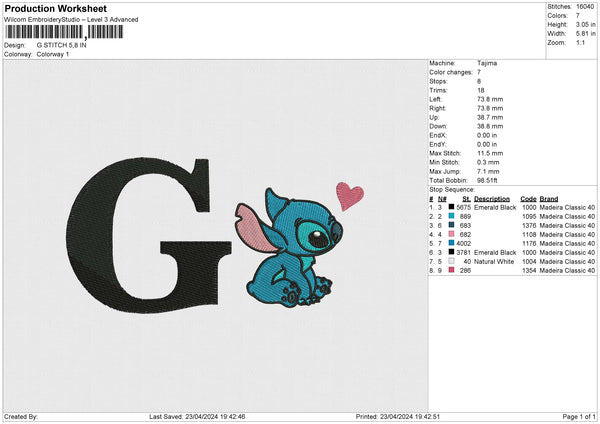The height and width of the screenshot is (424, 600).
Task: Click 'Emerald Black' description in row 6
Action: point(495,253)
